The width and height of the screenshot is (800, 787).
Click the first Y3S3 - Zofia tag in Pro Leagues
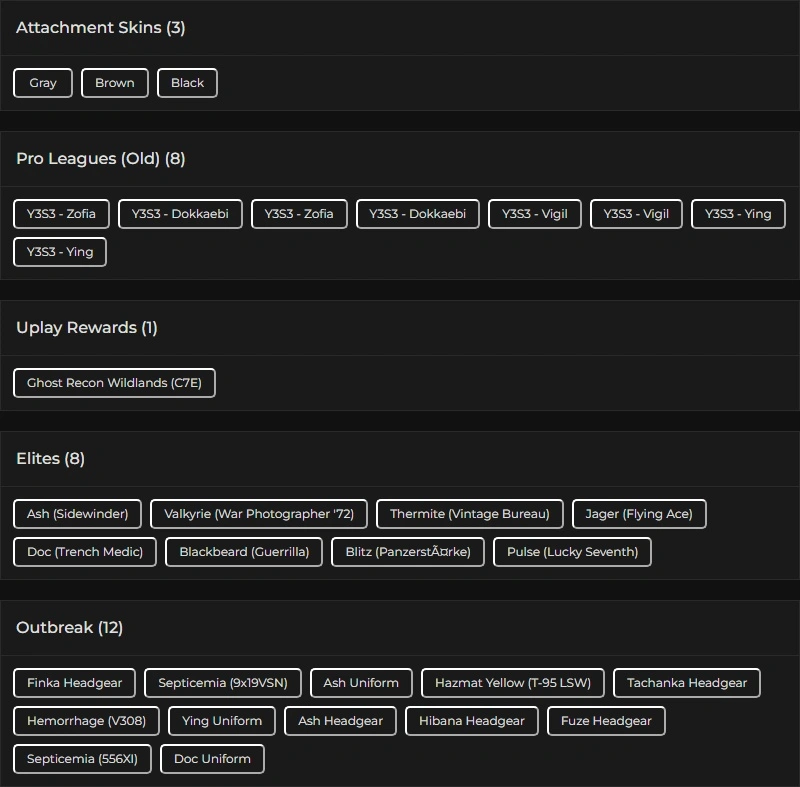(x=61, y=214)
